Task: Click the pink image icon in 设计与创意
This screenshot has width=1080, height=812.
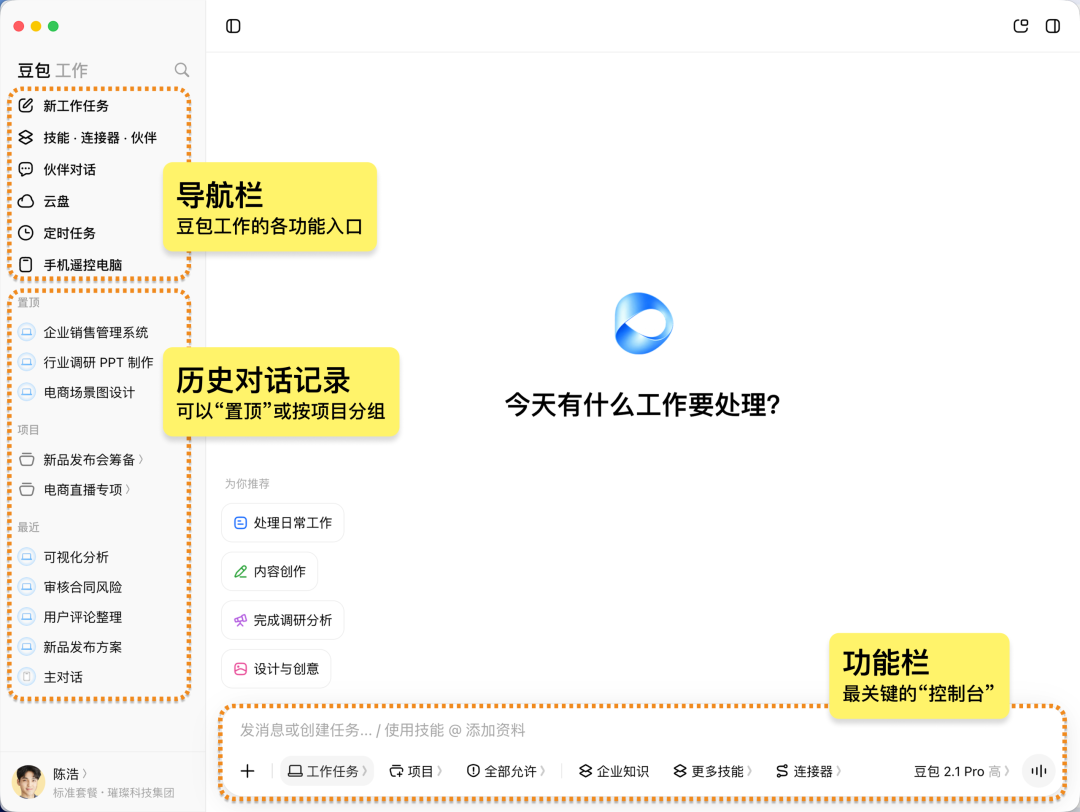Action: (240, 669)
